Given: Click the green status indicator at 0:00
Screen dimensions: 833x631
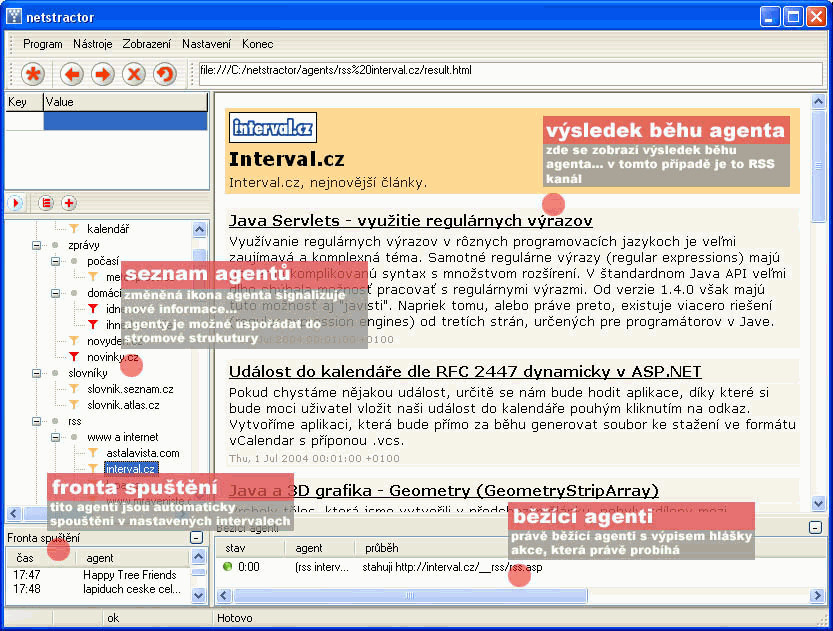Looking at the screenshot, I should (x=228, y=567).
